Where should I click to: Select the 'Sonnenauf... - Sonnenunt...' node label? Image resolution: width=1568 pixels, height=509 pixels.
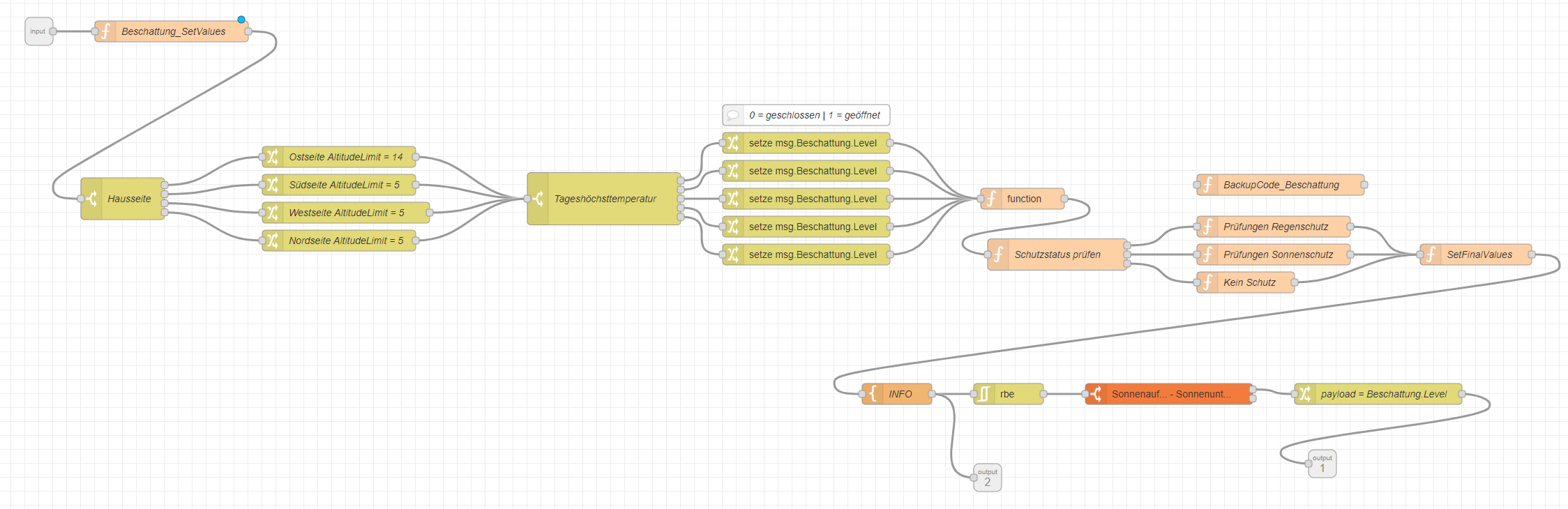click(1172, 394)
